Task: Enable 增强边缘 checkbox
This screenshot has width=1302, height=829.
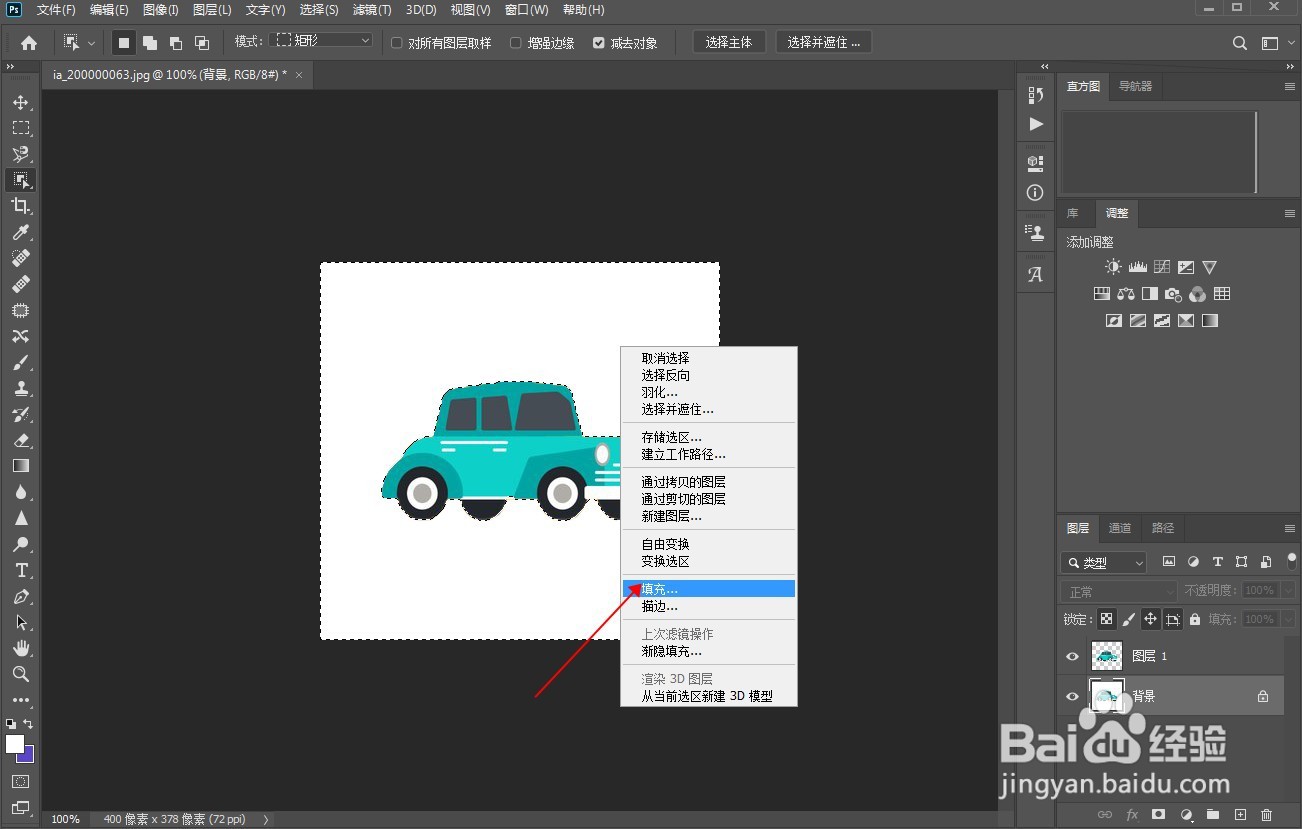Action: 516,43
